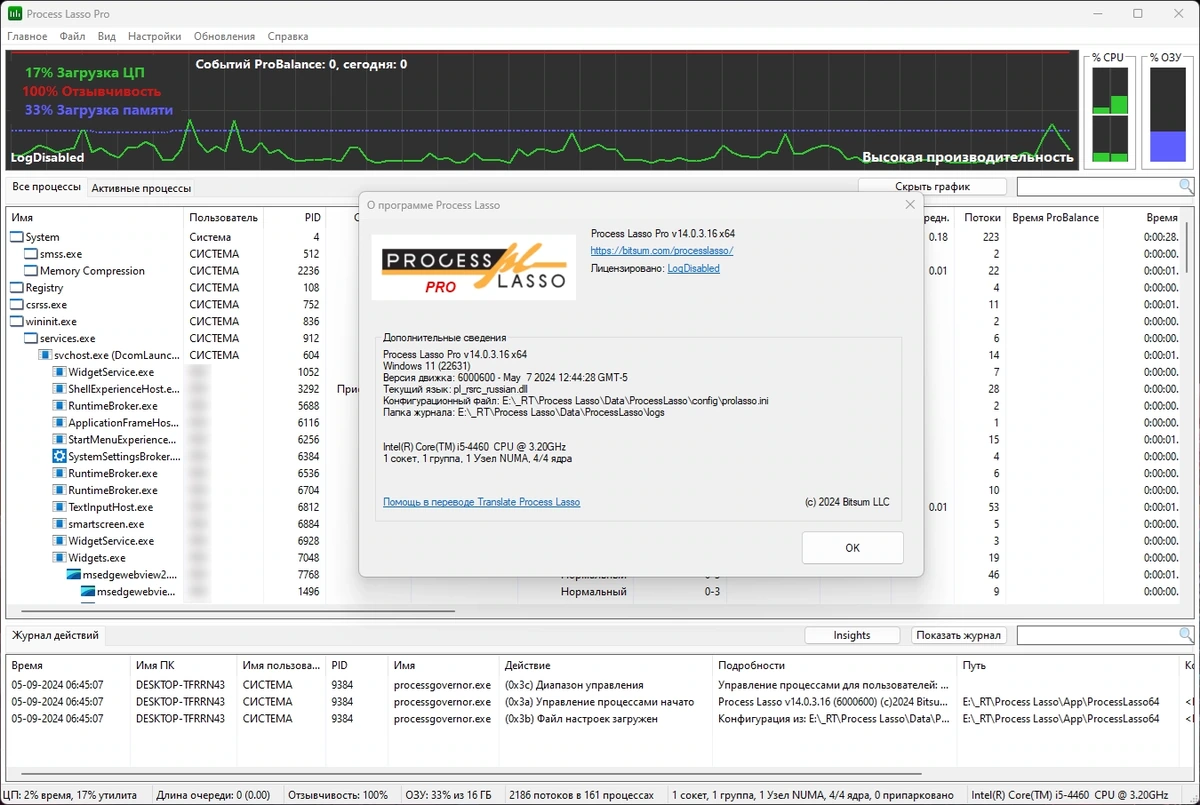This screenshot has width=1200, height=805.
Task: Click the Показать журнал button
Action: (x=959, y=635)
